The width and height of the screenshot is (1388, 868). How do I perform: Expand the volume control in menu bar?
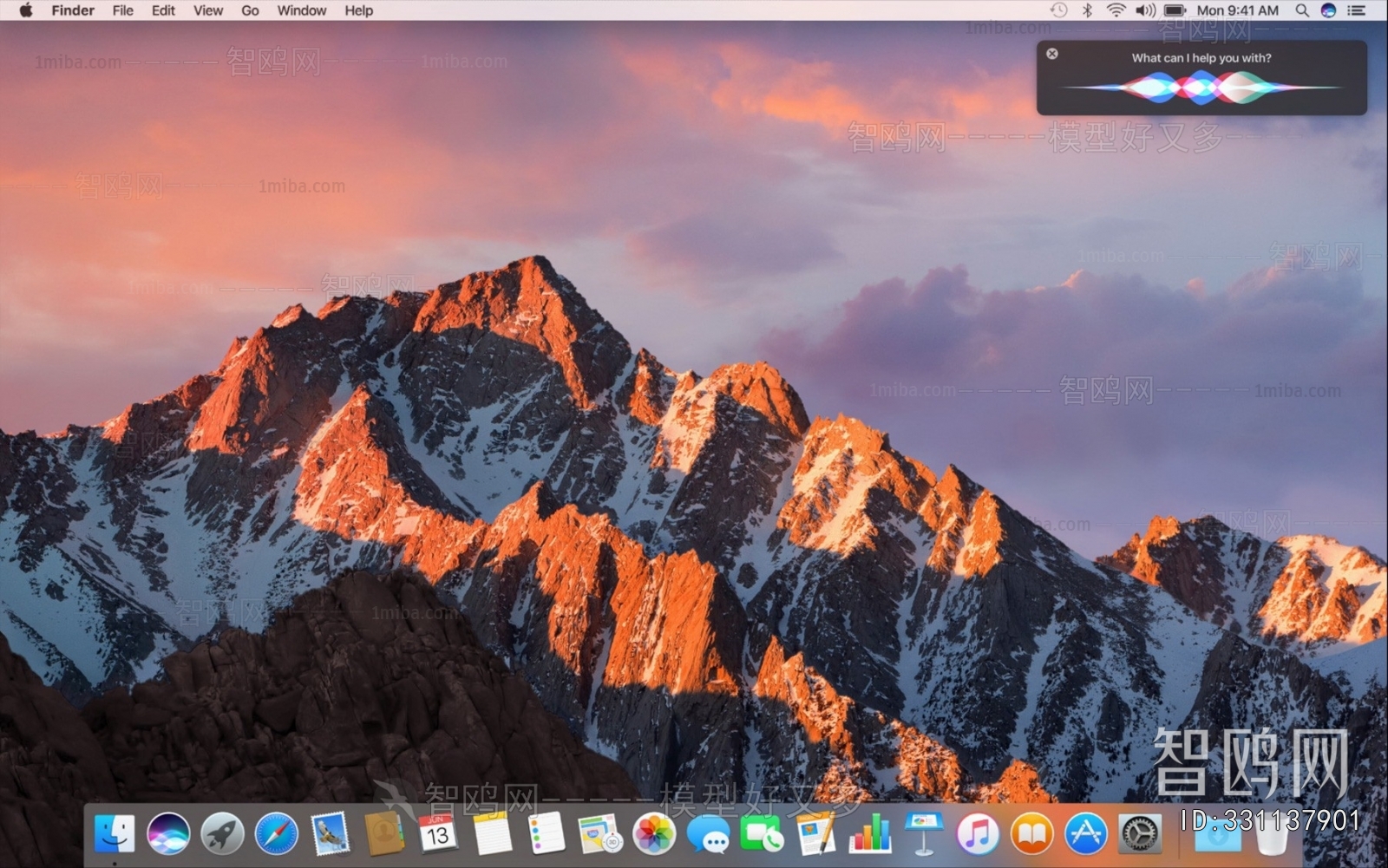coord(1145,10)
